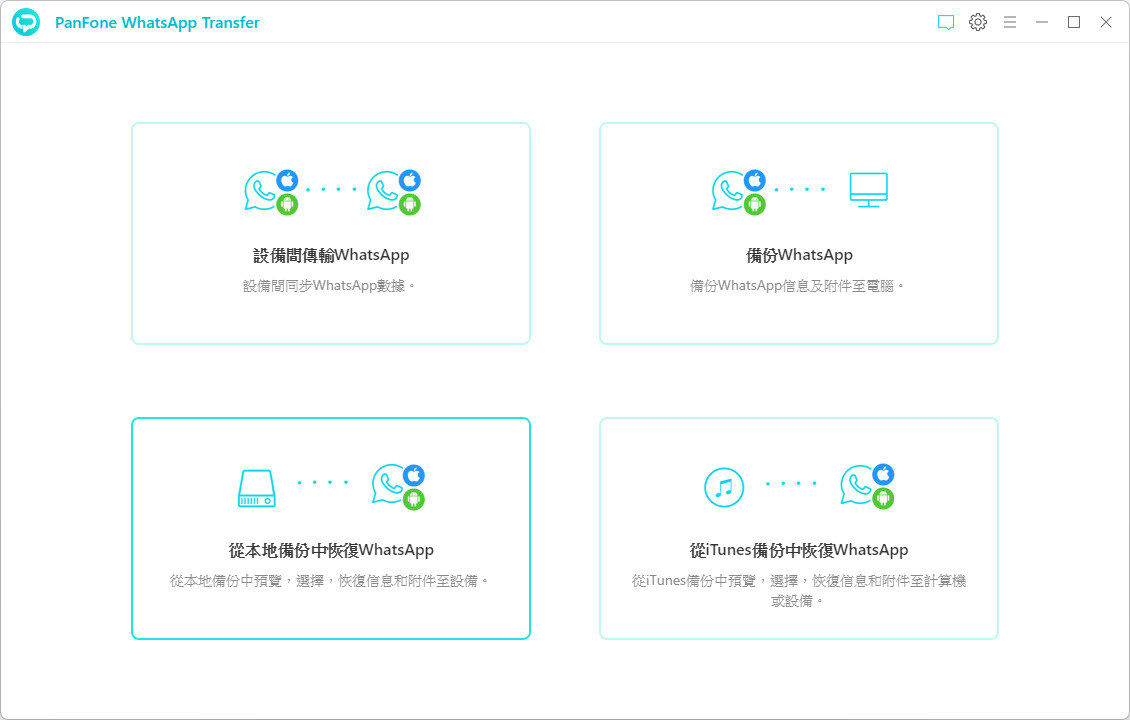The image size is (1130, 720).
Task: Click the PanFone logo in the title bar
Action: (x=25, y=21)
